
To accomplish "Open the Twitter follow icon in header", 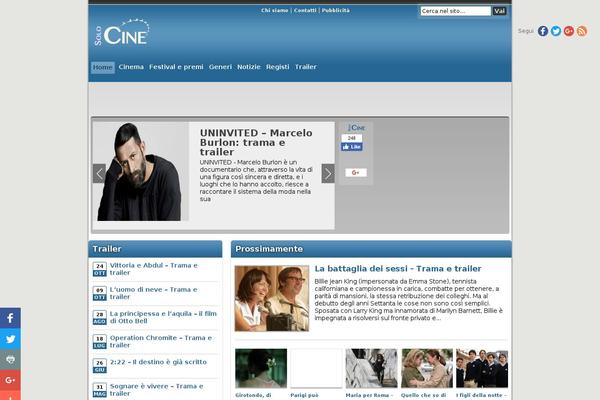I will pos(556,31).
